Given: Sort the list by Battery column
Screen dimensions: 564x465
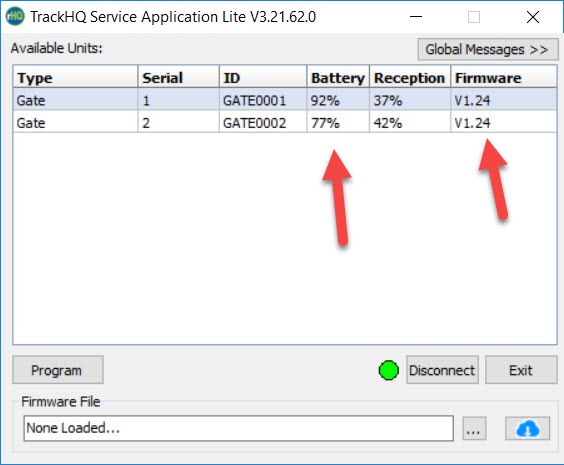Looking at the screenshot, I should pyautogui.click(x=338, y=77).
